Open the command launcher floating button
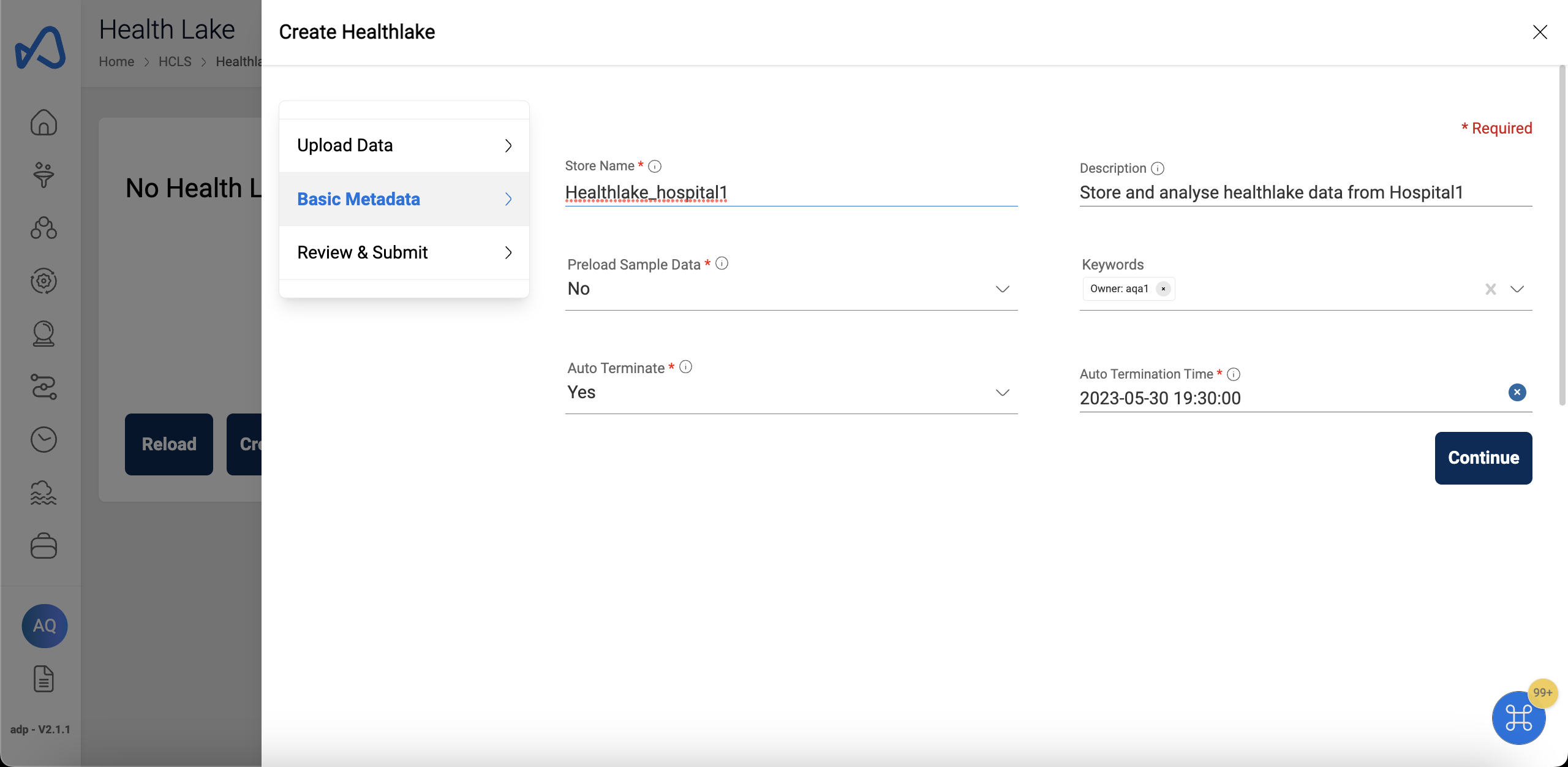This screenshot has width=1568, height=767. pos(1518,718)
